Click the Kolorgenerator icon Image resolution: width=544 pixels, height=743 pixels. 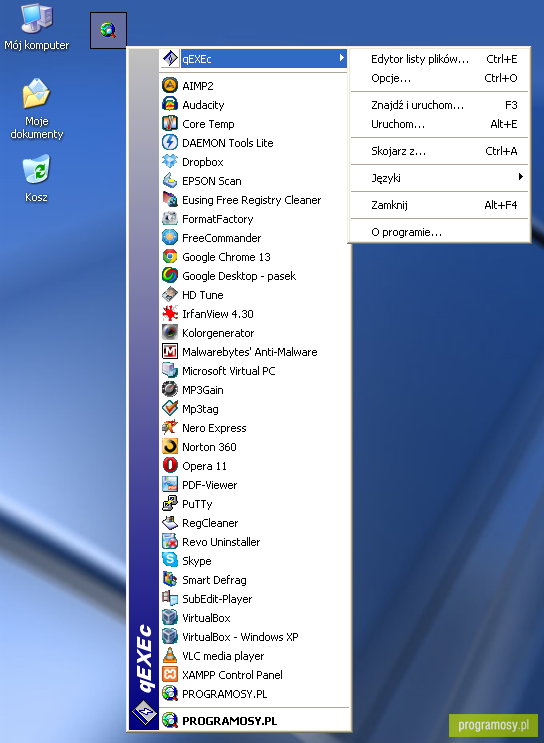point(170,333)
